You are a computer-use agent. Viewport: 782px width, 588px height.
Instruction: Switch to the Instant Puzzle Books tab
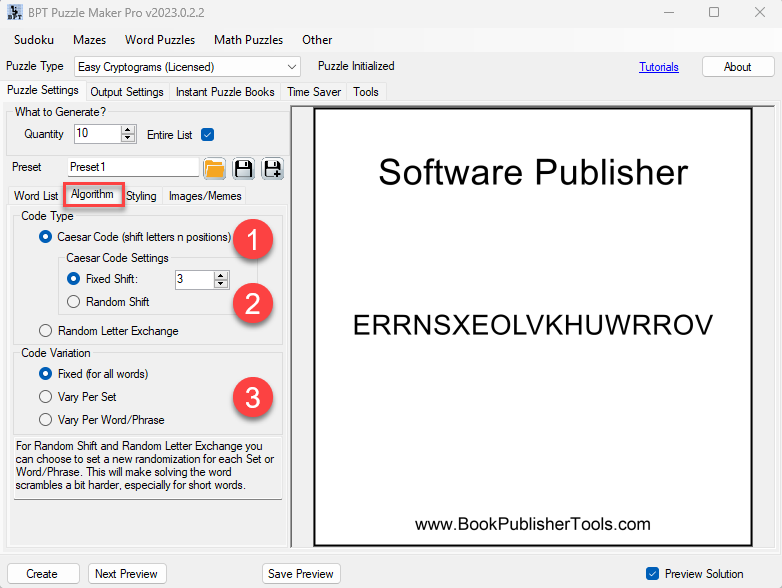click(225, 92)
